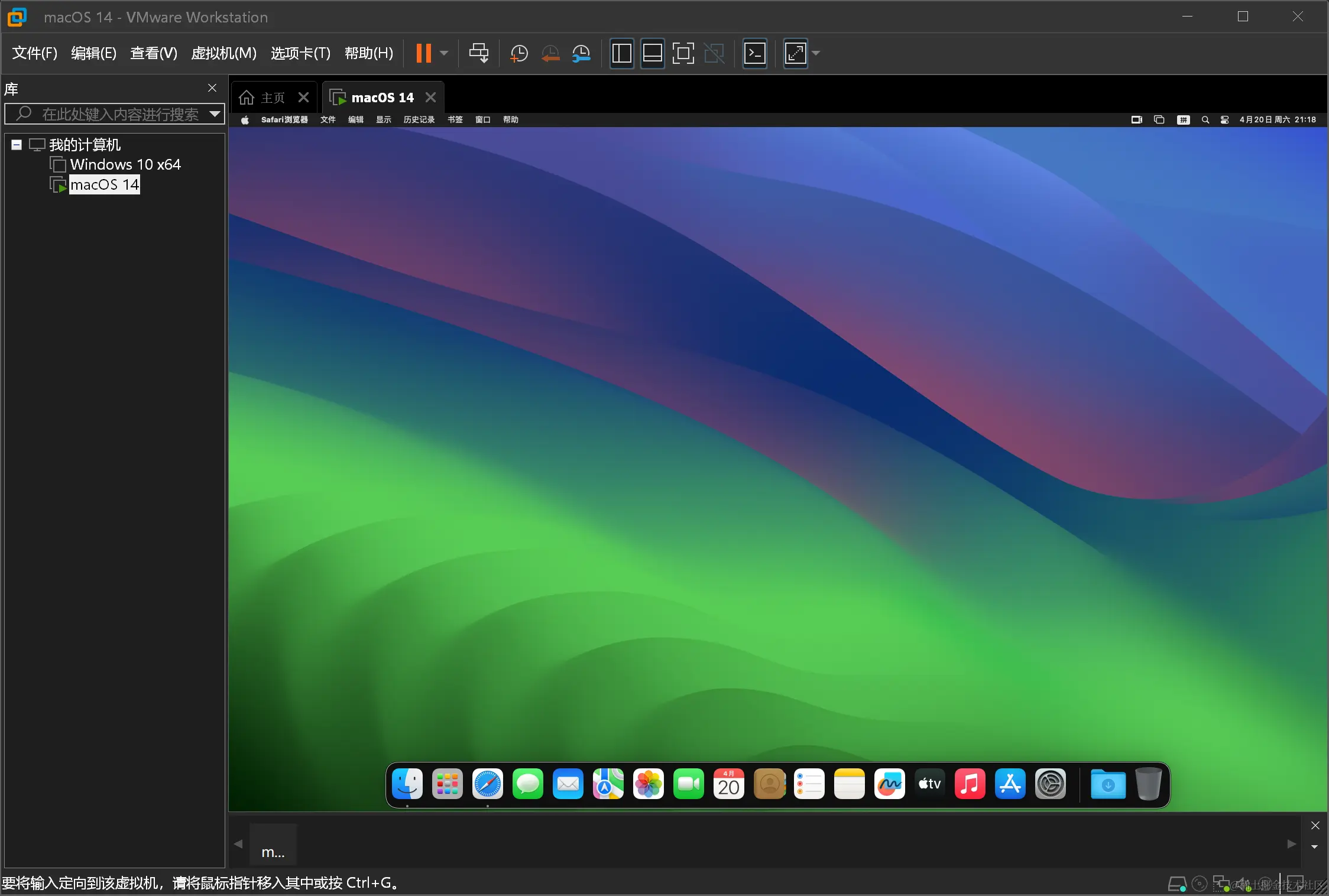The width and height of the screenshot is (1329, 896).
Task: Open System Settings in the dock
Action: [x=1050, y=784]
